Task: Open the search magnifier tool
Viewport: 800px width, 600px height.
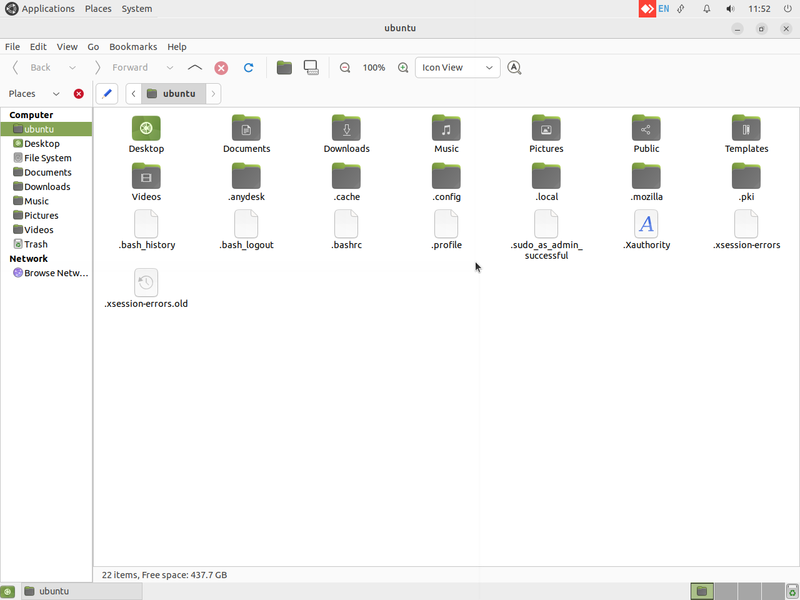Action: [x=514, y=68]
